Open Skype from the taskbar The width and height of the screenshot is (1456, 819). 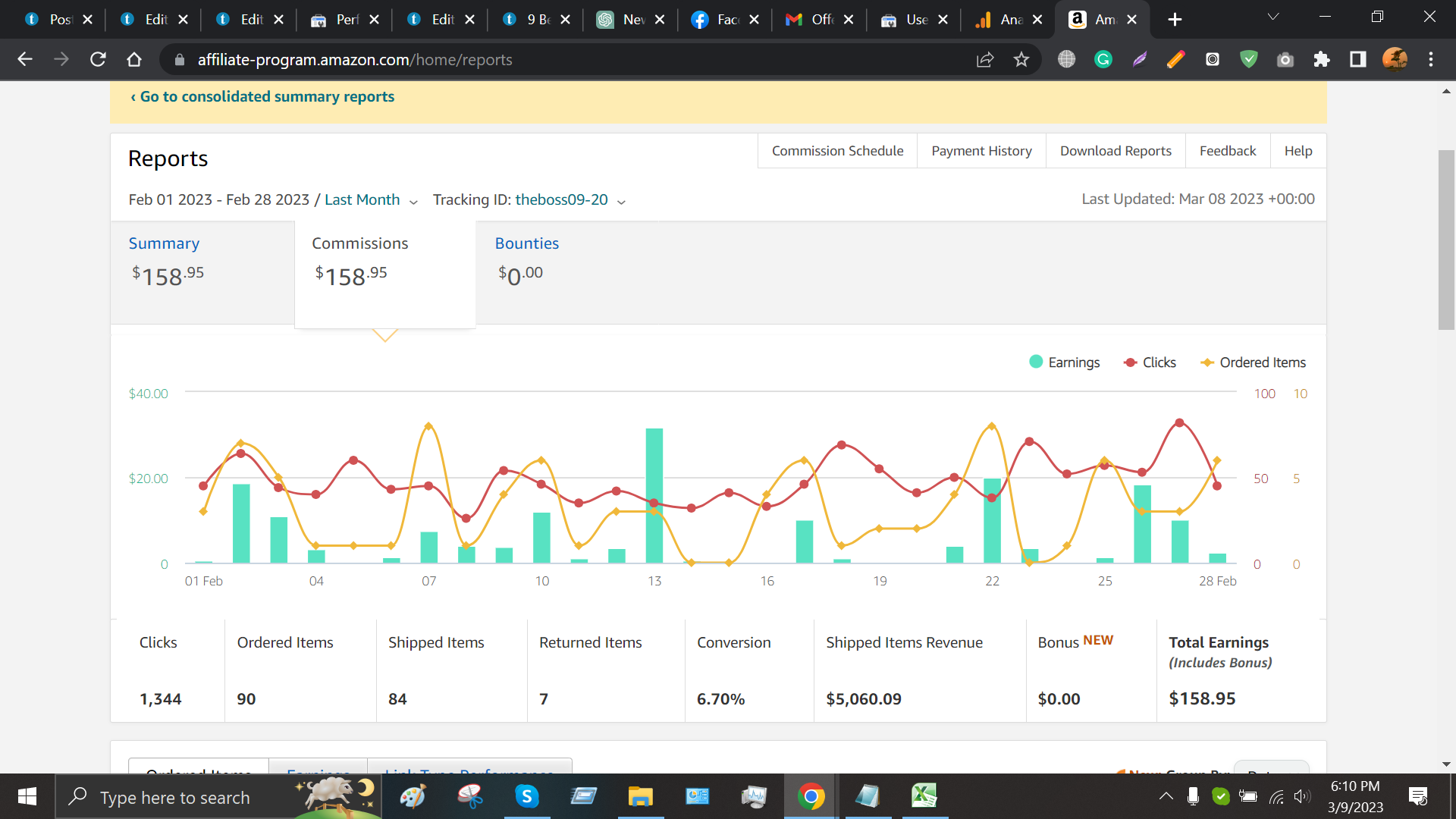(527, 796)
